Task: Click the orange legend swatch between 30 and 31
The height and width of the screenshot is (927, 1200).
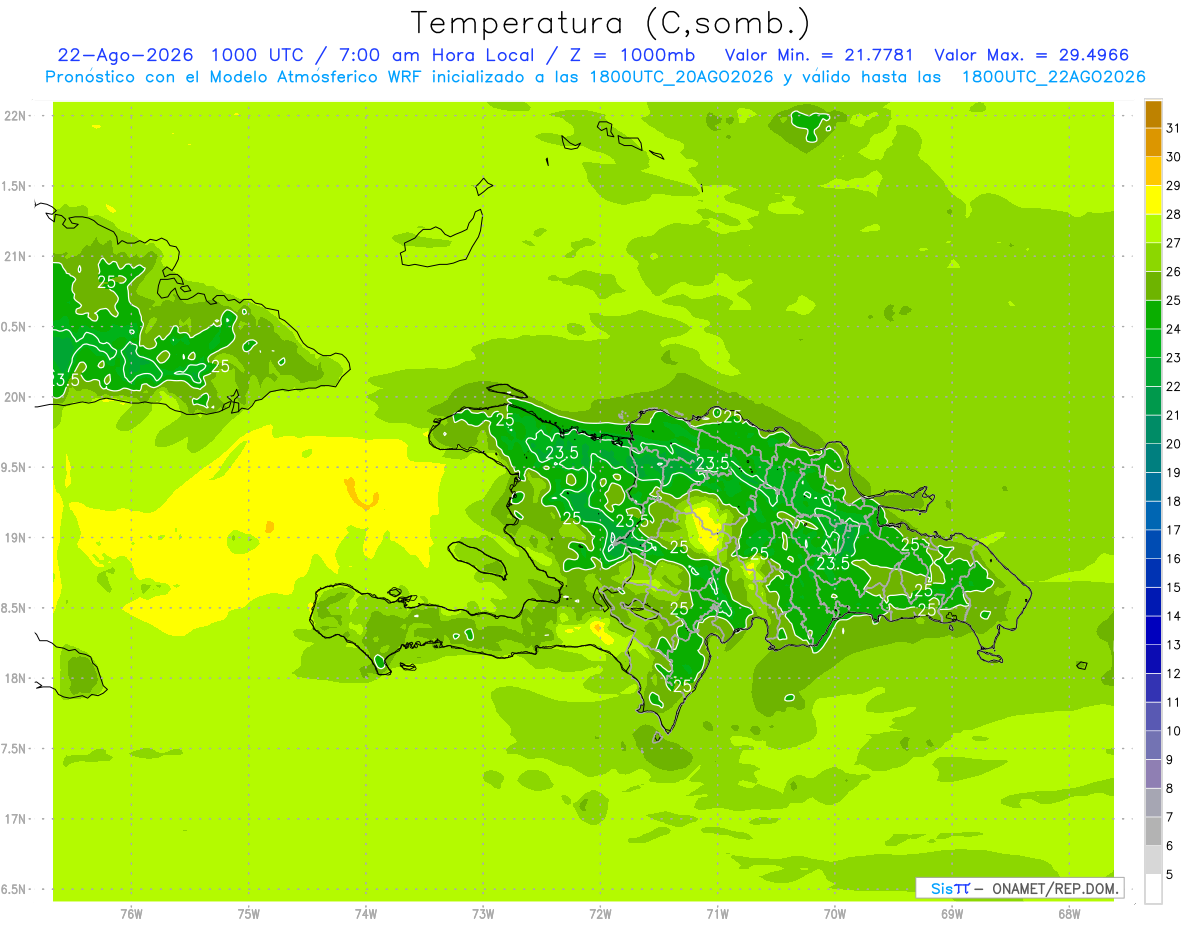Action: pos(1153,143)
